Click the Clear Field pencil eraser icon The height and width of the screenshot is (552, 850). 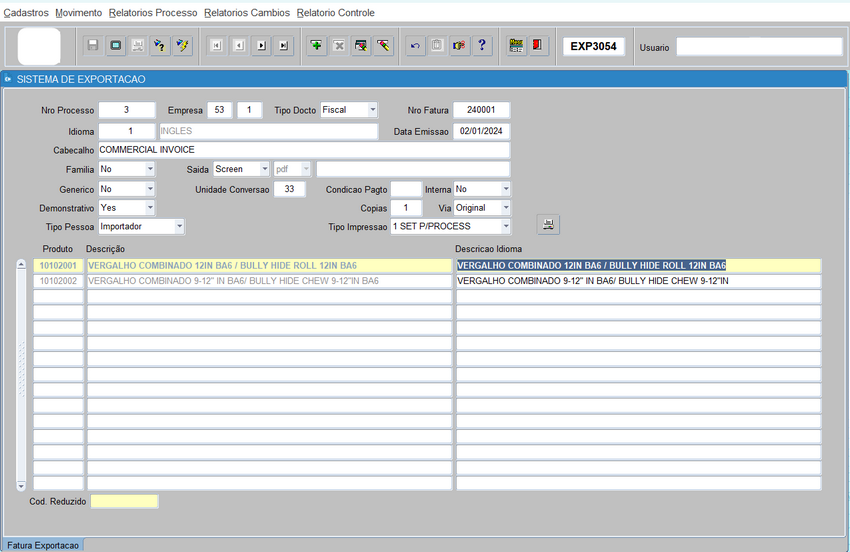click(x=384, y=46)
